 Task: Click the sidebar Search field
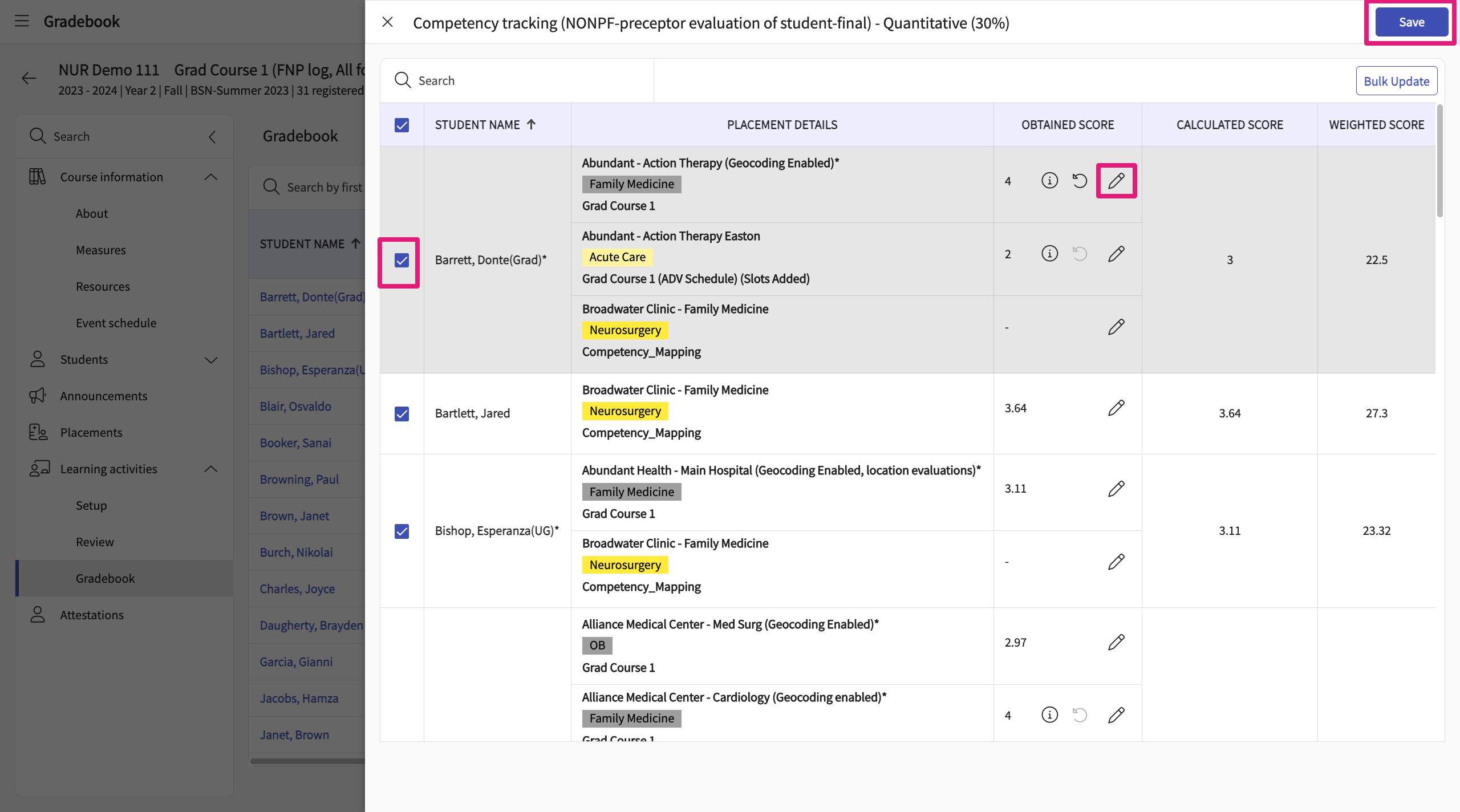click(x=114, y=136)
